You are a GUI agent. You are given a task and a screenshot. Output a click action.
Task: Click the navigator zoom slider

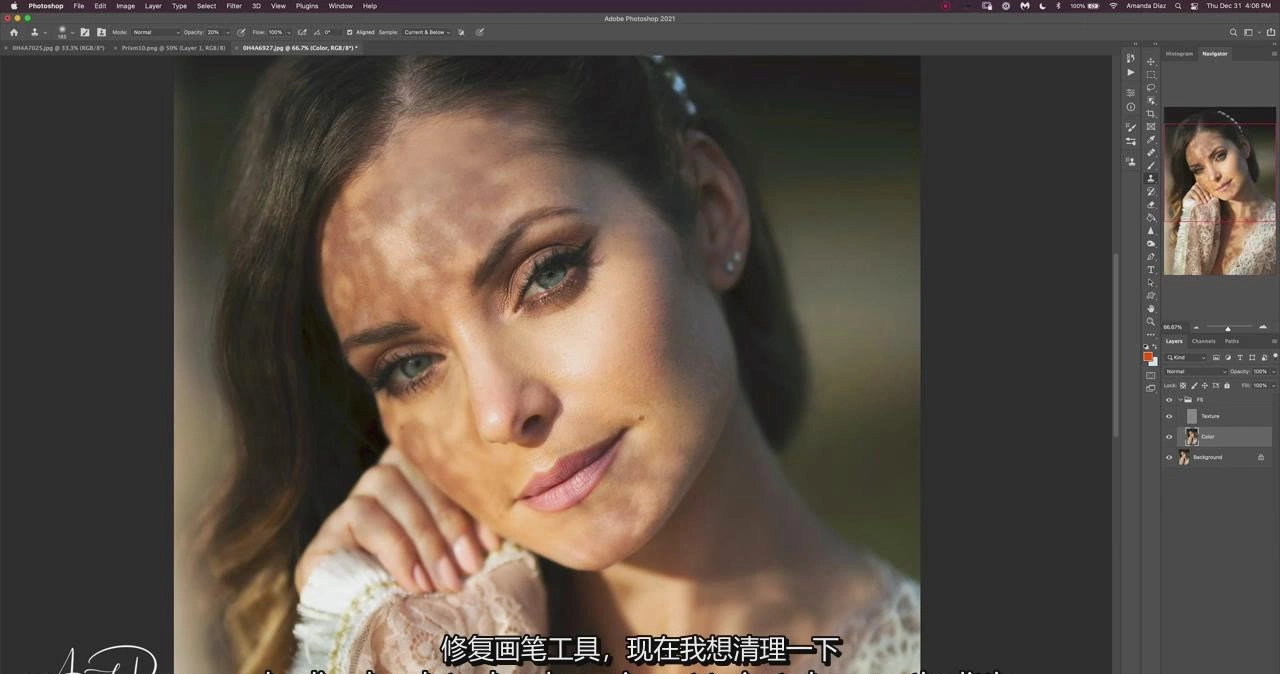1228,327
